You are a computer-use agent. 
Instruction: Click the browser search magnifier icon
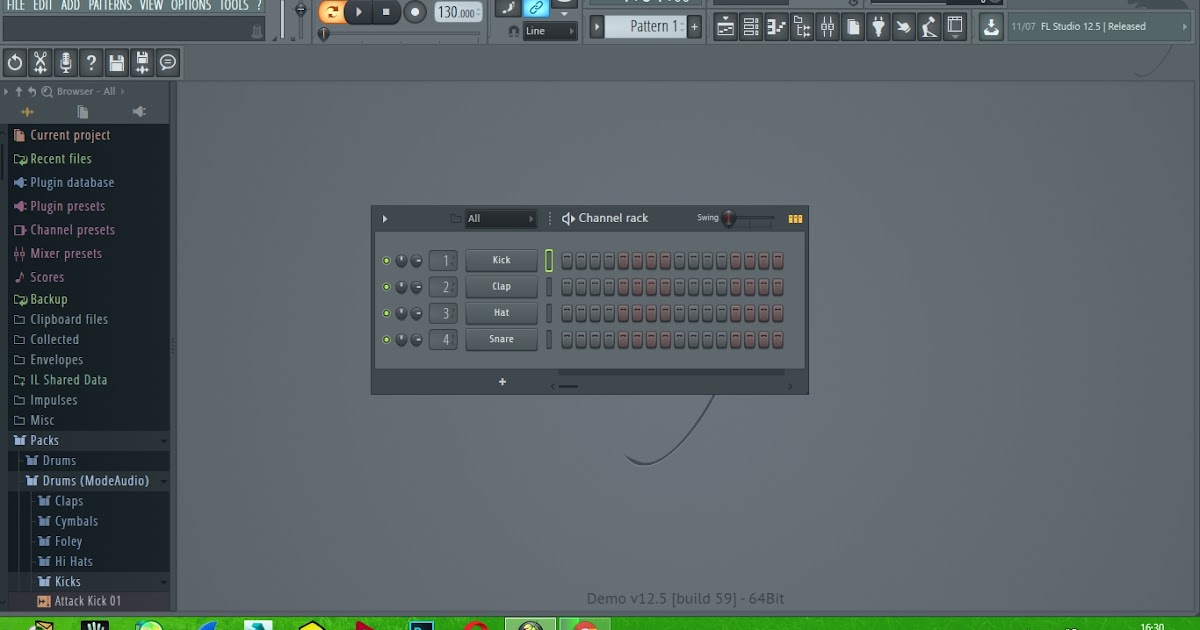(47, 91)
